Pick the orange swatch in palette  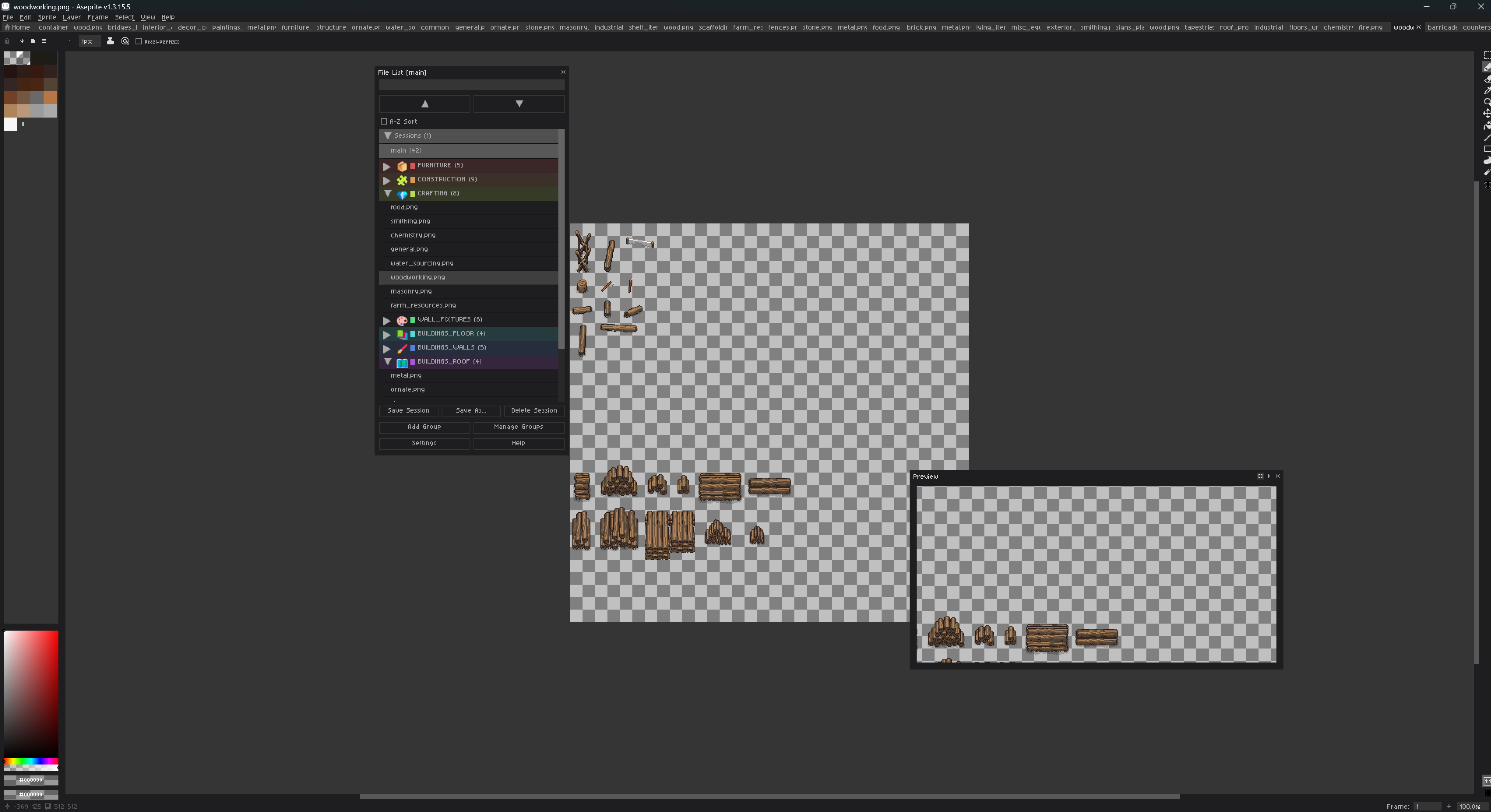(x=50, y=97)
